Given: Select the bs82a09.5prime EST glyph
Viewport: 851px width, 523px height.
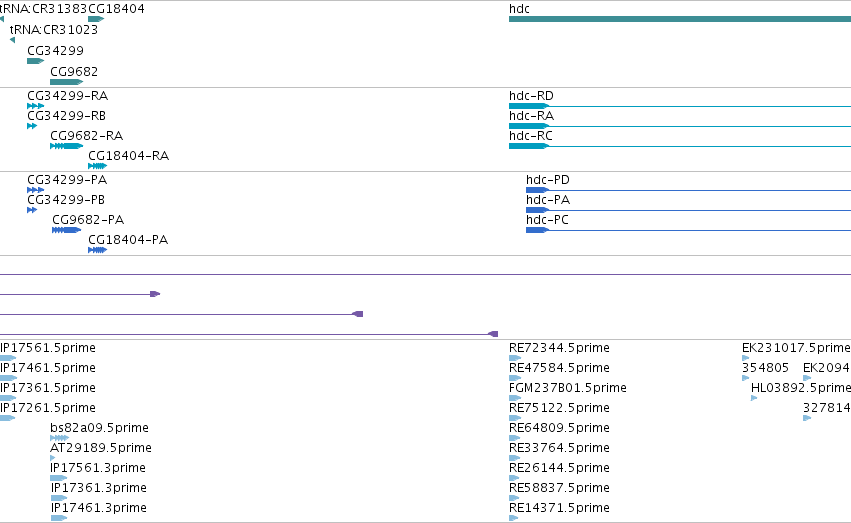Looking at the screenshot, I should click(59, 438).
